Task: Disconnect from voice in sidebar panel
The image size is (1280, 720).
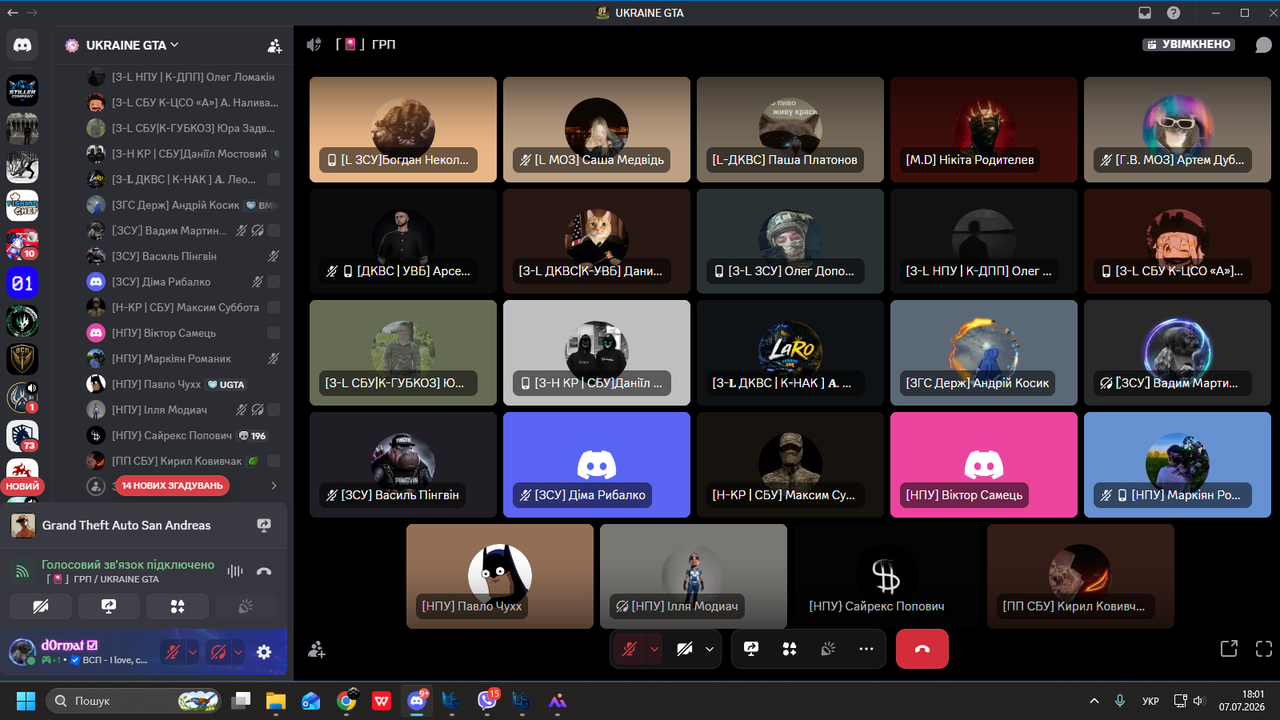Action: pos(264,571)
